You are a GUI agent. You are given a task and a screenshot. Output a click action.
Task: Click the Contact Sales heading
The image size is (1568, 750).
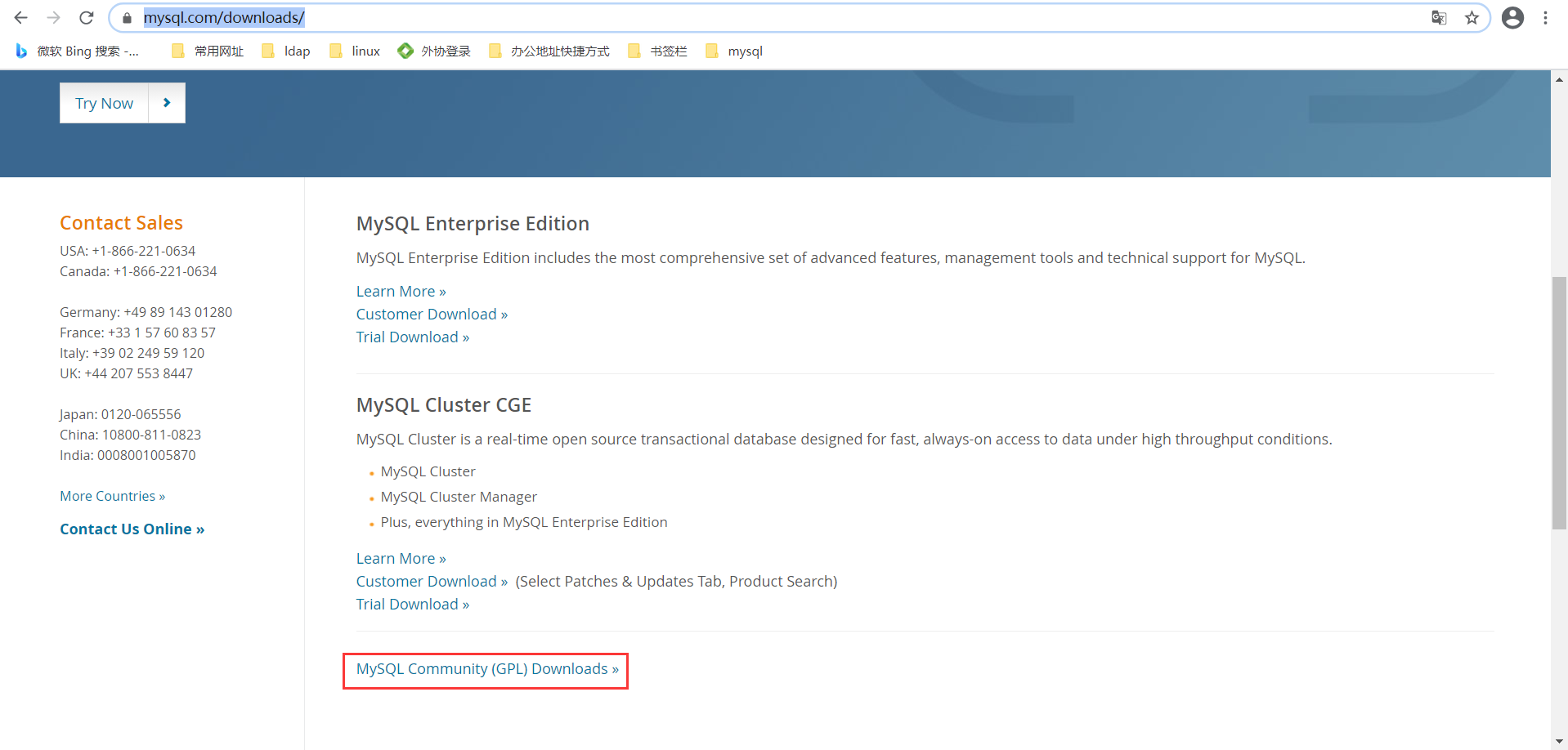click(121, 223)
